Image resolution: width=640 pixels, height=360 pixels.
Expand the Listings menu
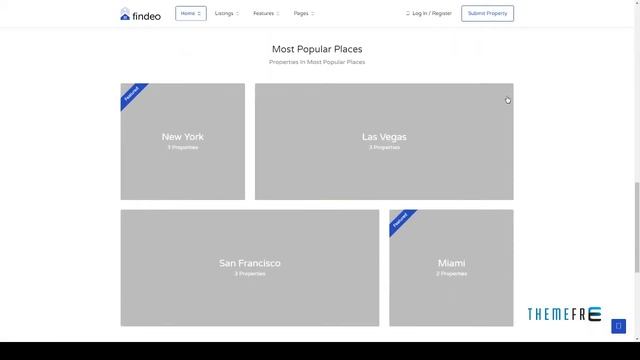tap(227, 13)
